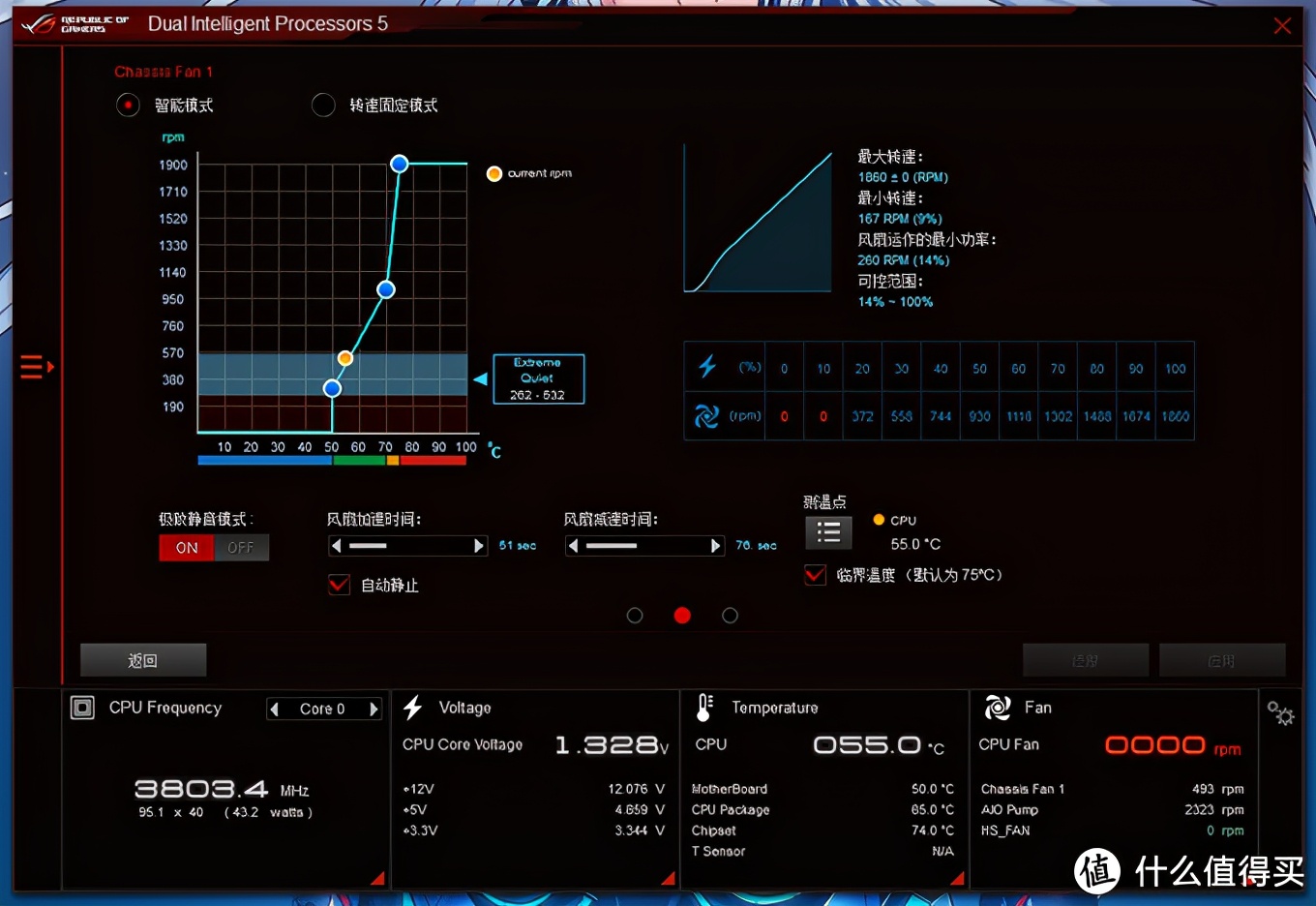Click the MotherBoard temperature row
The width and height of the screenshot is (1316, 906).
[x=822, y=789]
